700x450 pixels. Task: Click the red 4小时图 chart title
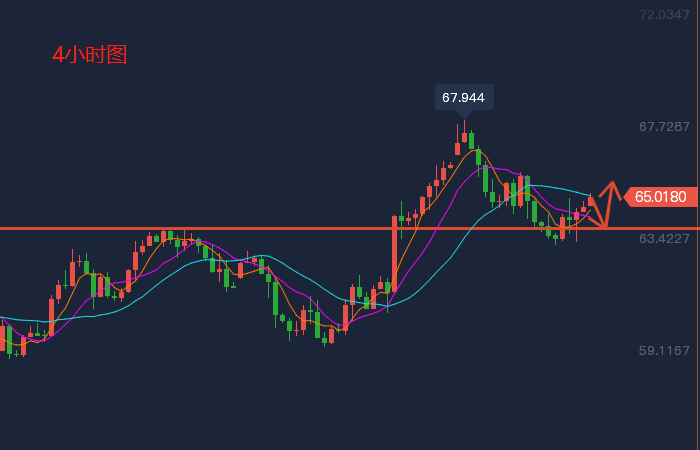90,55
